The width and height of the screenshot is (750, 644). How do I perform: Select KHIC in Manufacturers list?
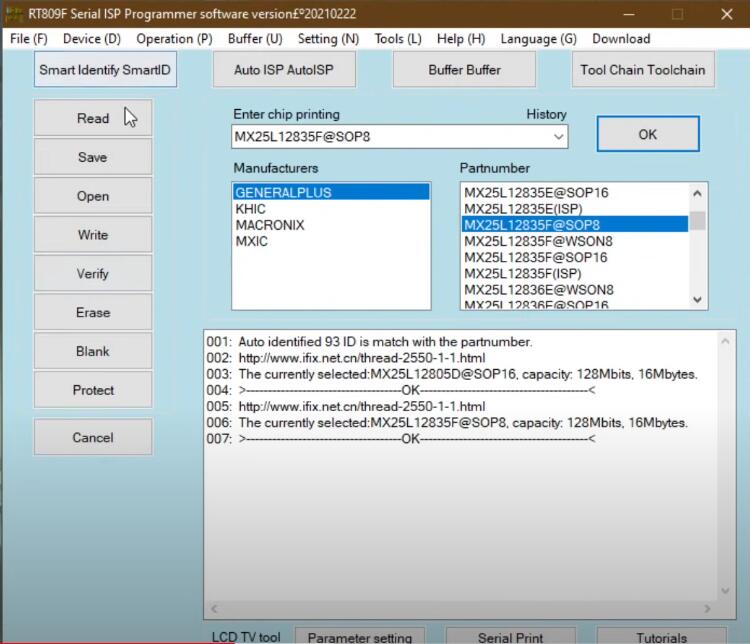pos(331,209)
